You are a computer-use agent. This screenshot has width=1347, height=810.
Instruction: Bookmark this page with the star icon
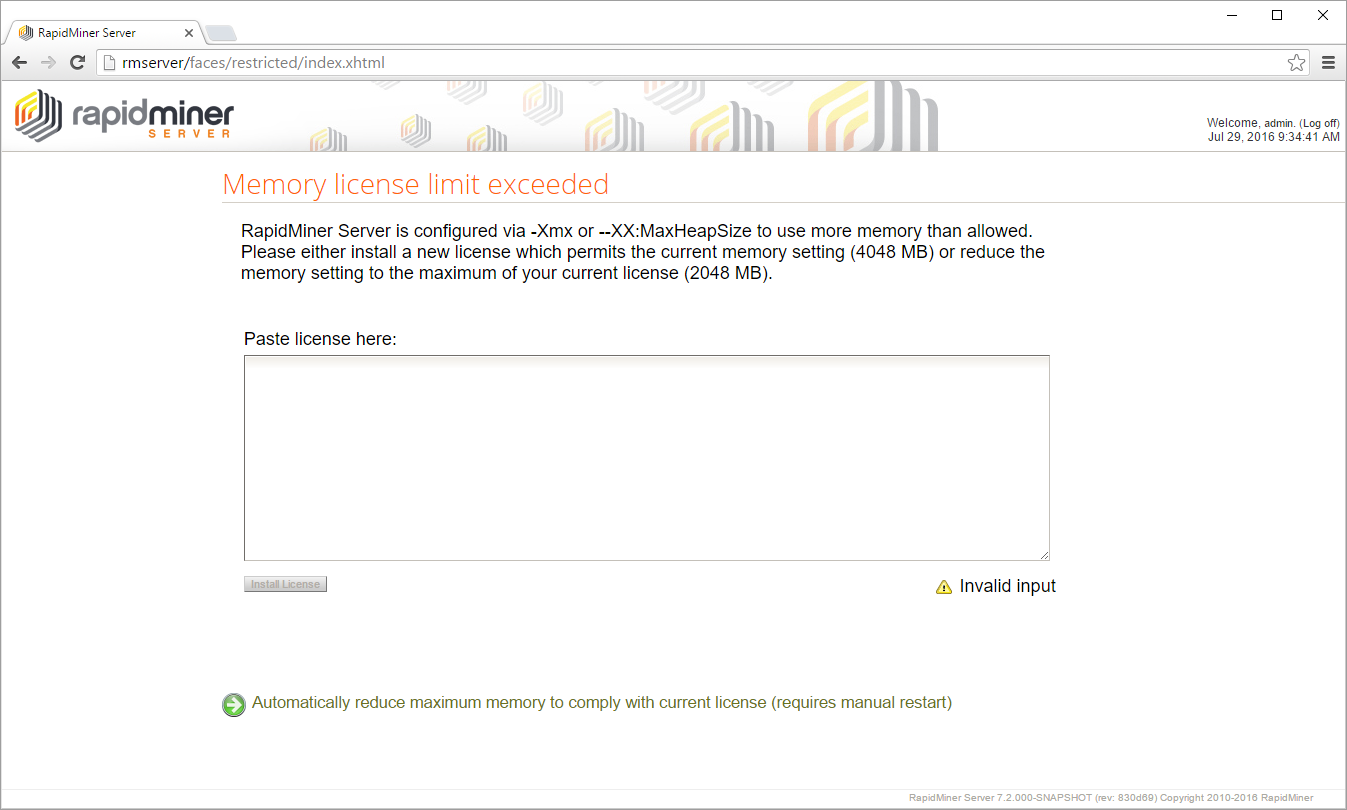pos(1296,63)
